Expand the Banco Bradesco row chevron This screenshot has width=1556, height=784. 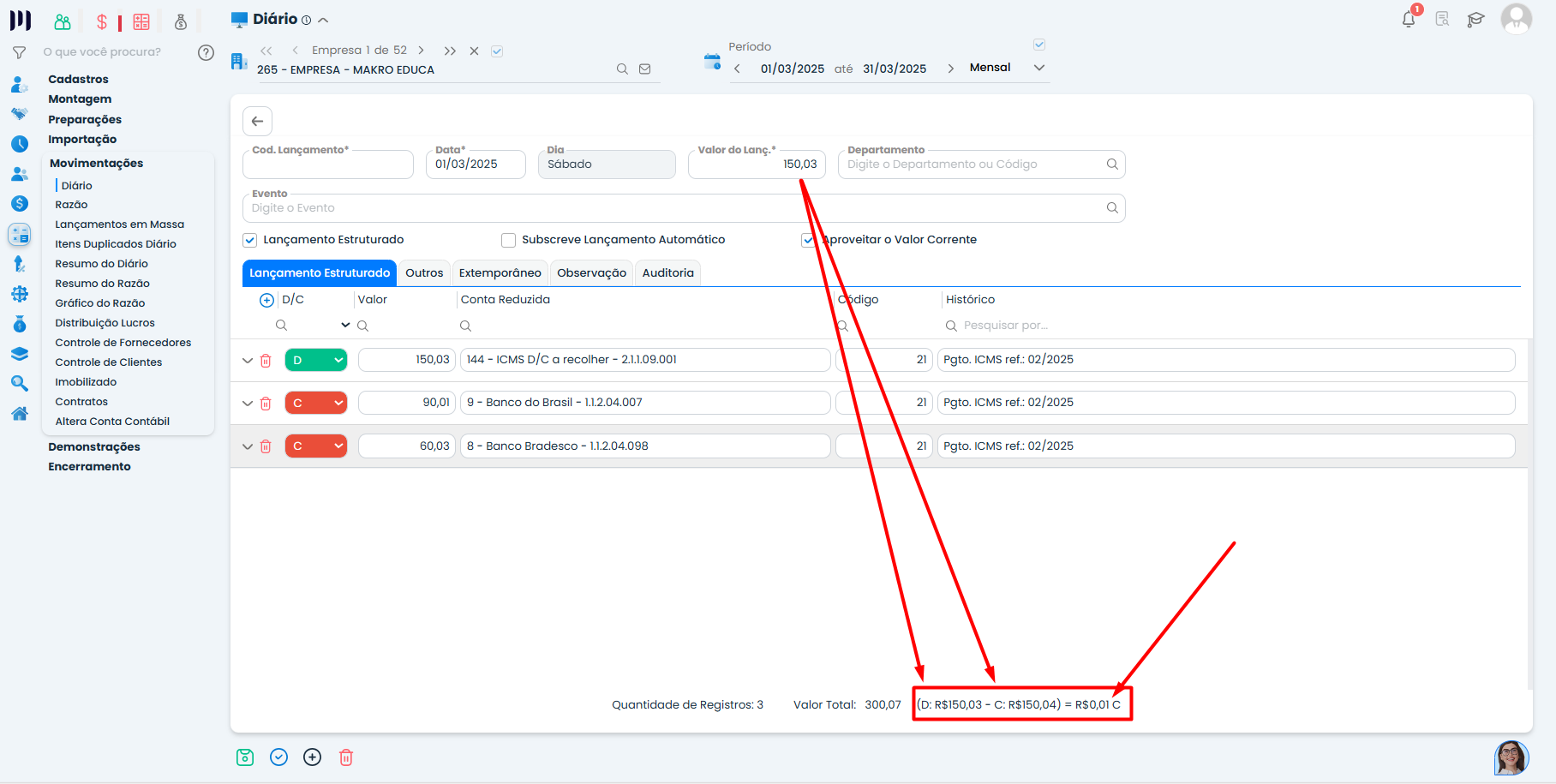coord(248,446)
